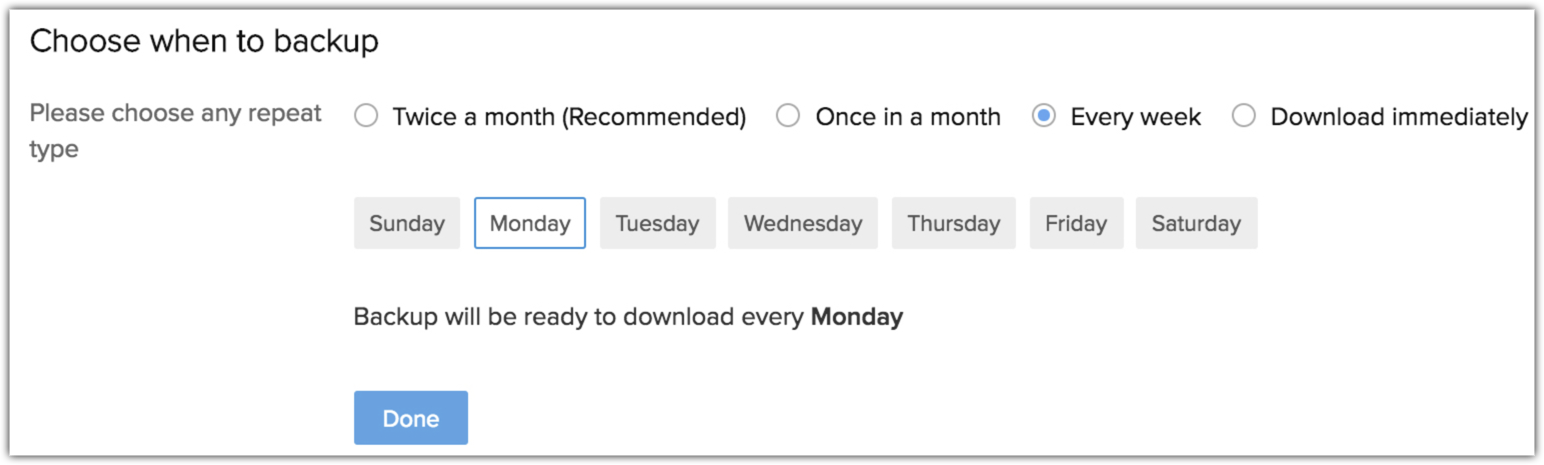Pick the Saturday day button
Image resolution: width=1544 pixels, height=465 pixels.
tap(1196, 223)
